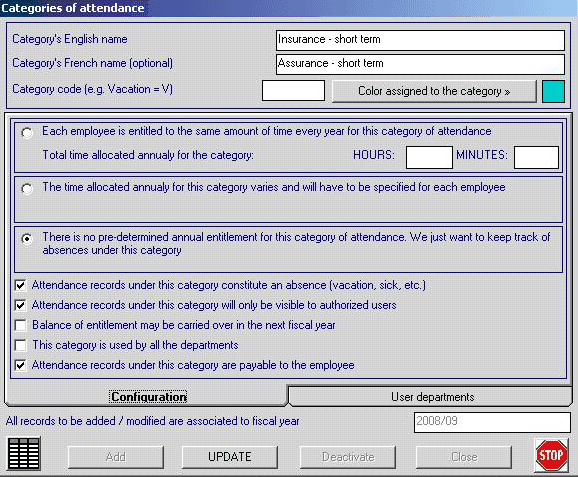Select same annual entitlement for every employee
The height and width of the screenshot is (477, 578).
coord(27,132)
